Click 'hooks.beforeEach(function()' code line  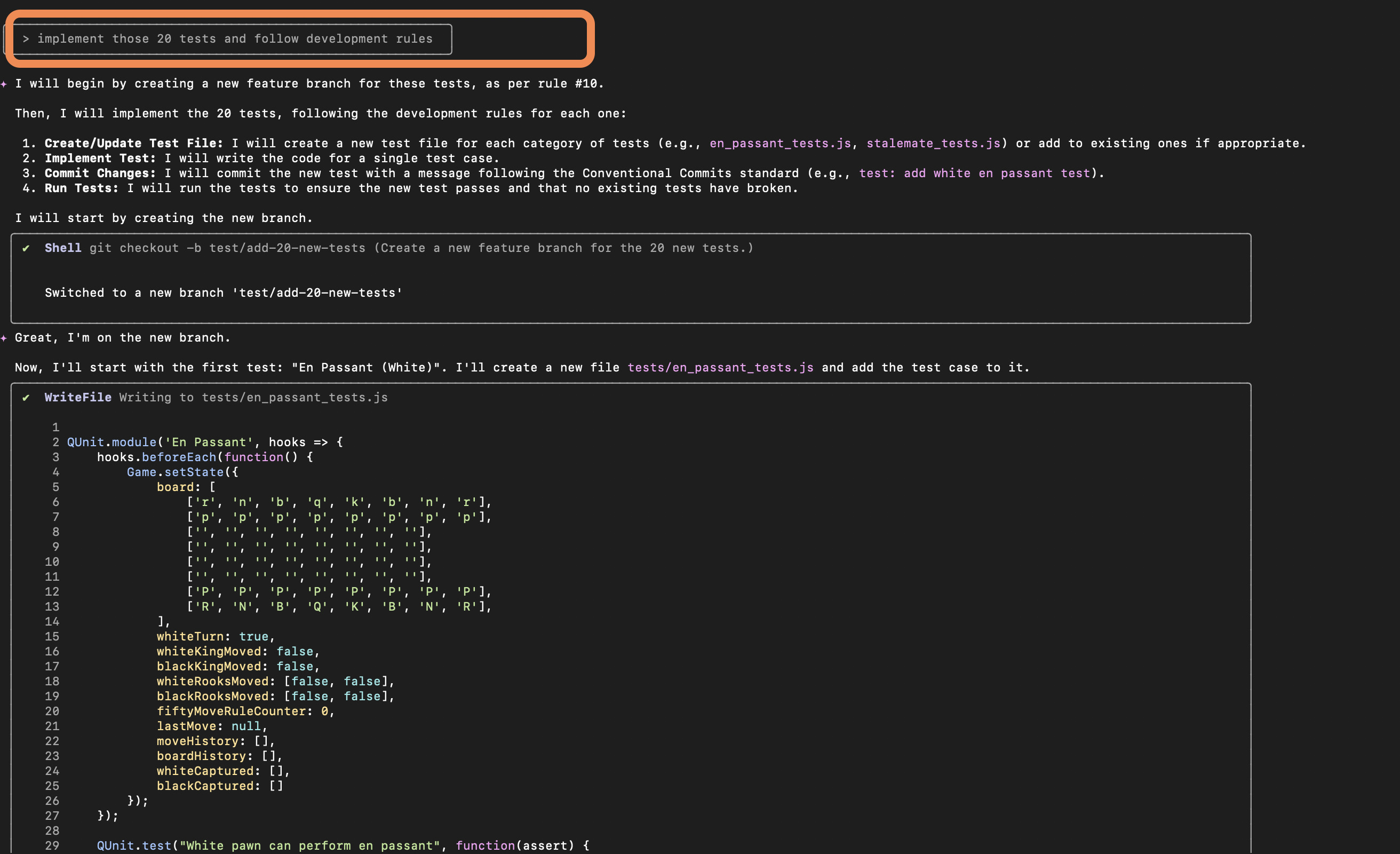click(x=205, y=457)
